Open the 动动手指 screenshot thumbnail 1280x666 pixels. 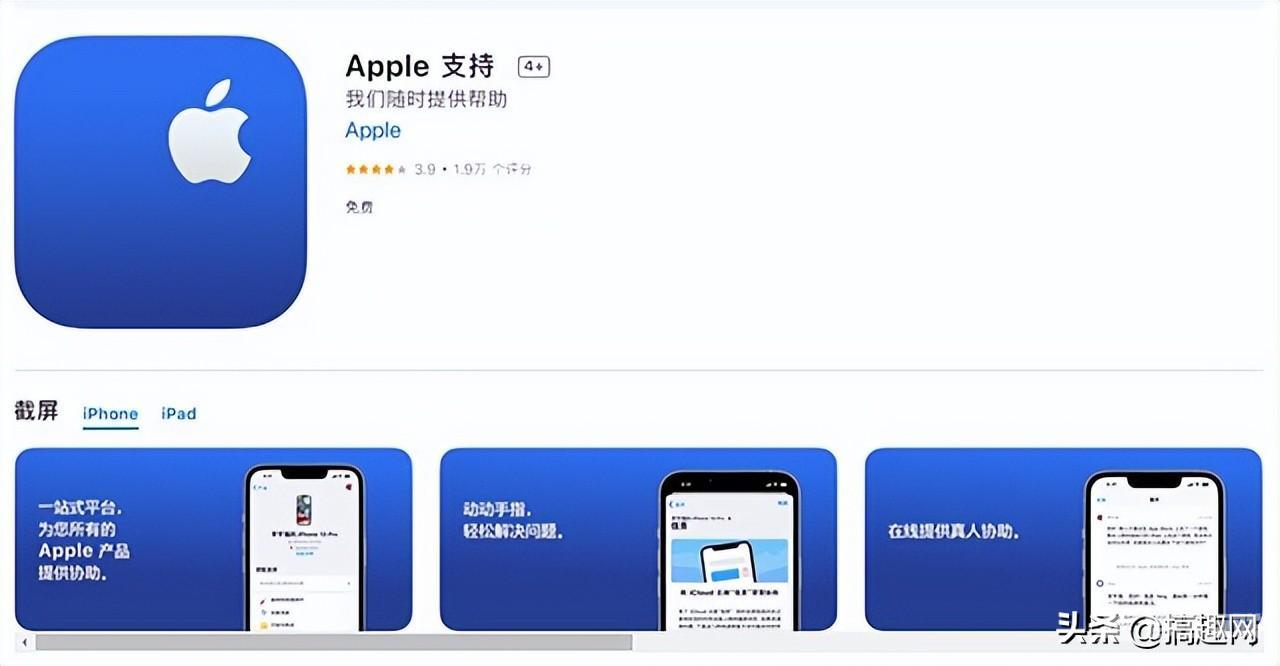click(x=638, y=539)
